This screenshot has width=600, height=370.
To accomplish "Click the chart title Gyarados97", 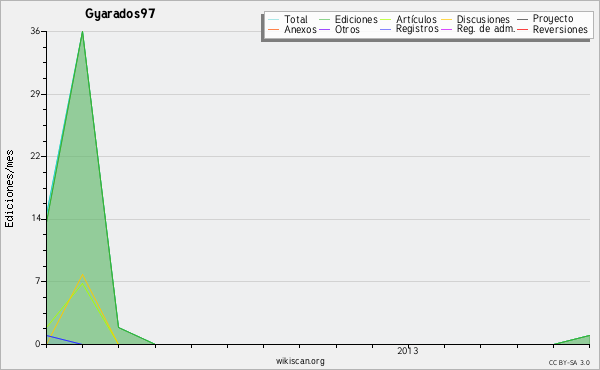I will tap(120, 14).
